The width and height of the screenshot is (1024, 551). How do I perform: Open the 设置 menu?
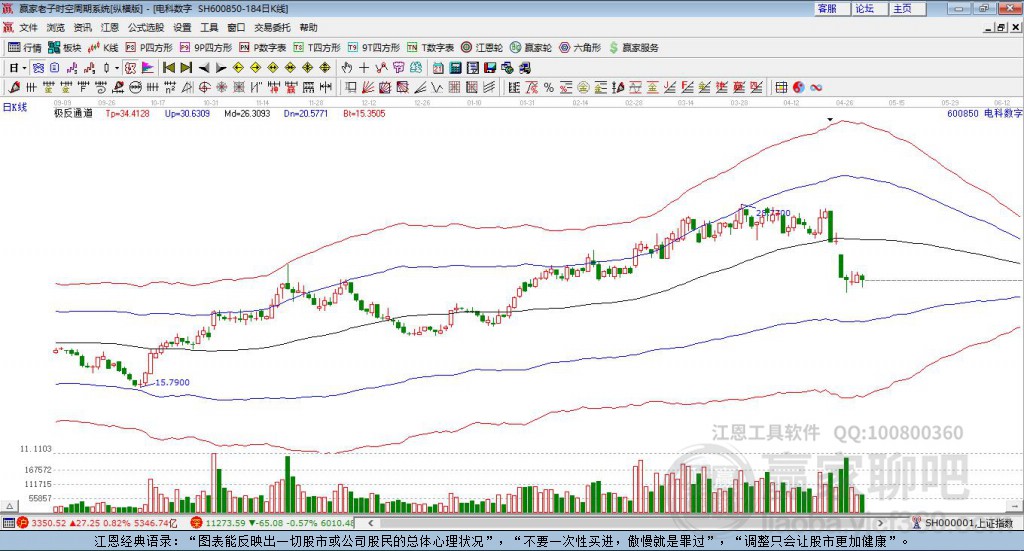(x=182, y=27)
